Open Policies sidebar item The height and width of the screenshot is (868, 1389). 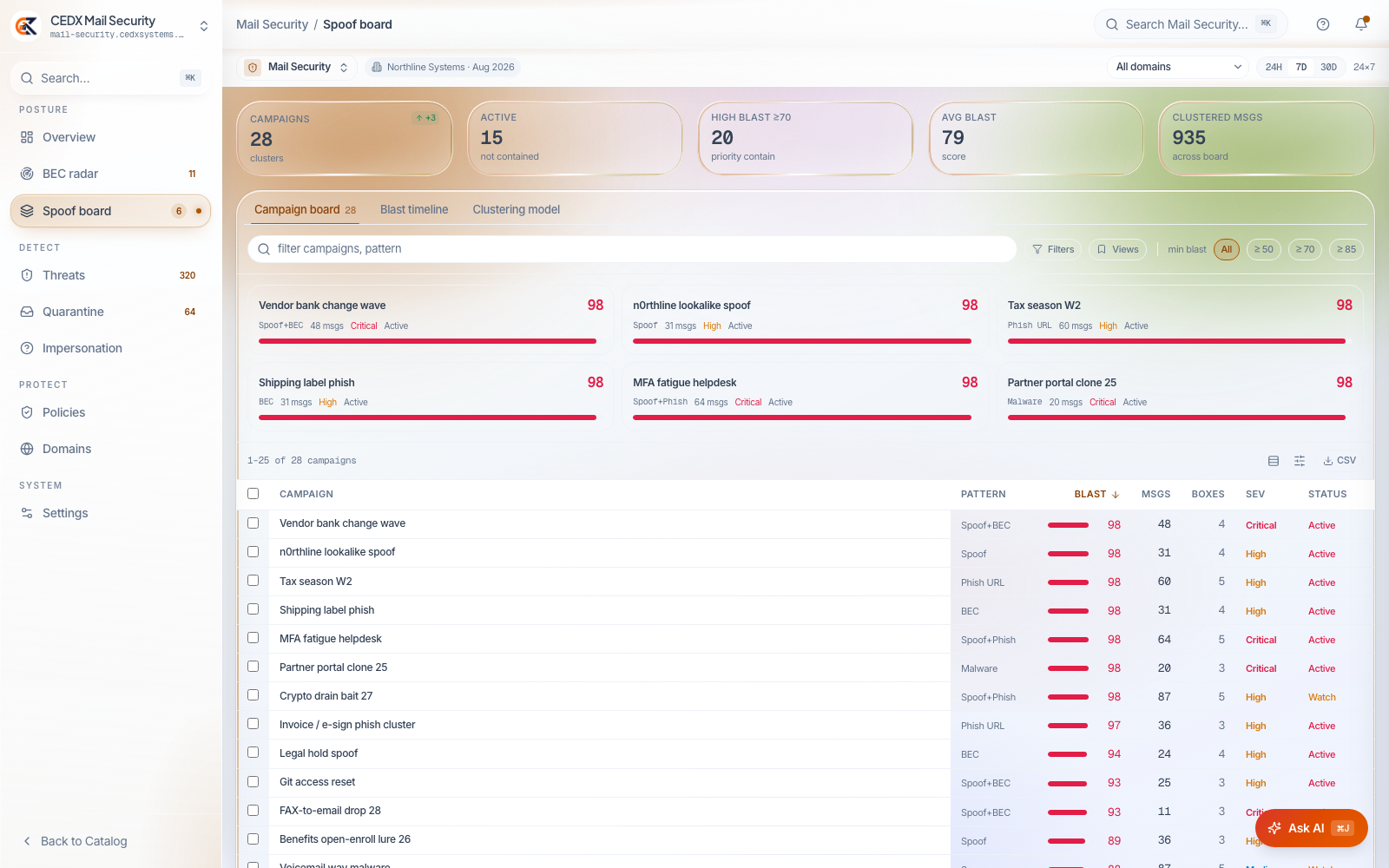pos(110,412)
